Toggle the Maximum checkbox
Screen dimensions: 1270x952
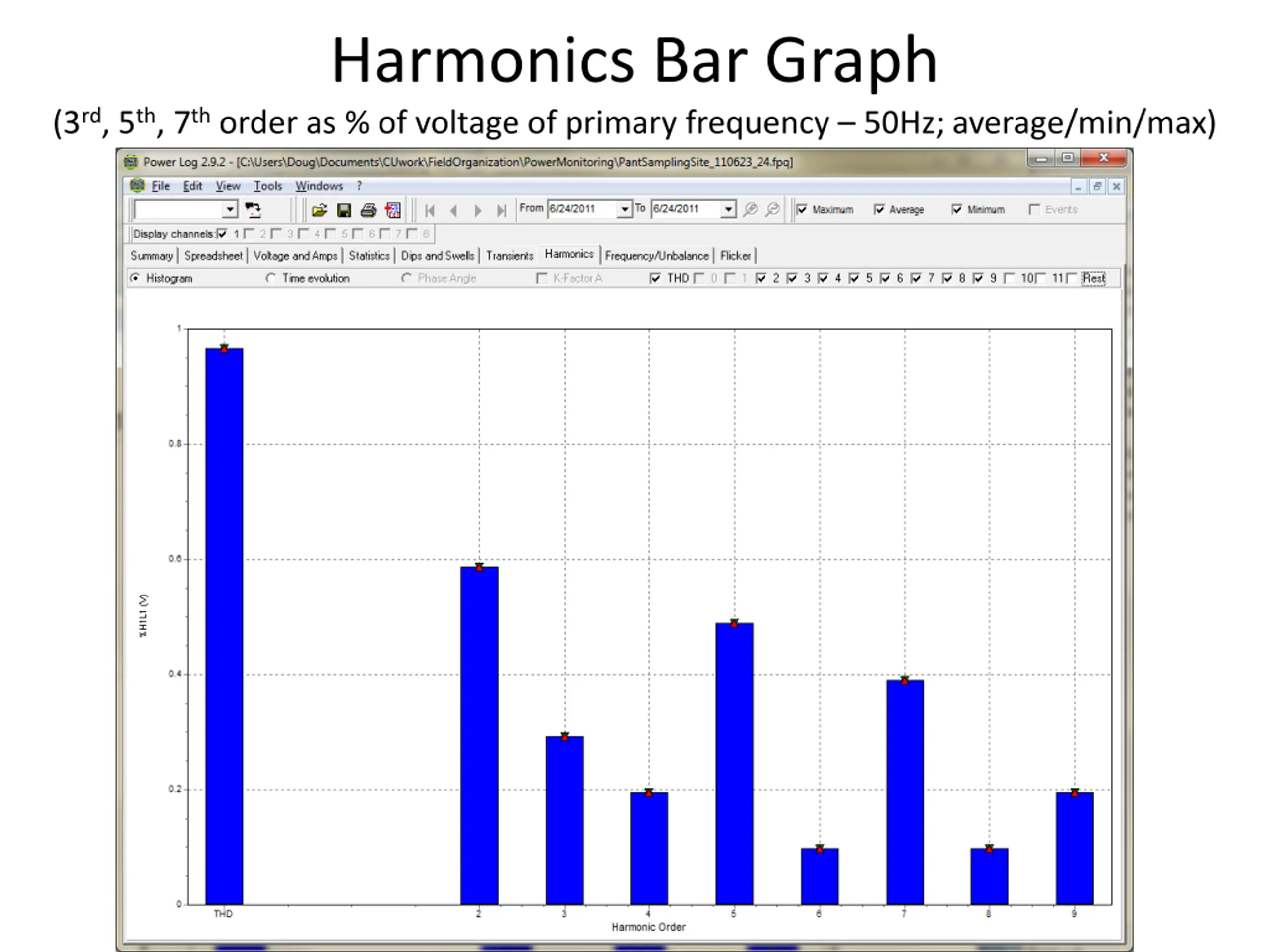(802, 209)
